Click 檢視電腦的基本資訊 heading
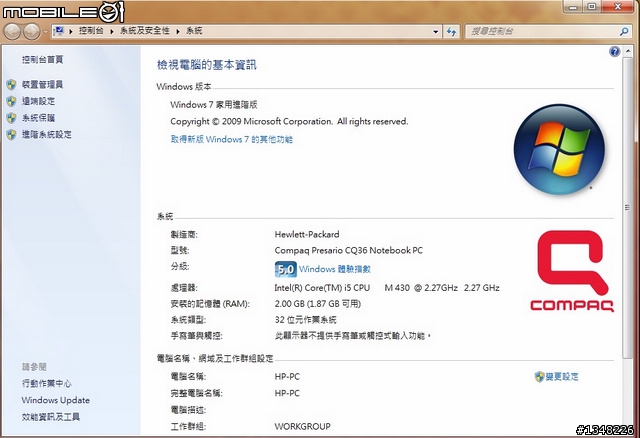The height and width of the screenshot is (438, 640). (x=207, y=64)
